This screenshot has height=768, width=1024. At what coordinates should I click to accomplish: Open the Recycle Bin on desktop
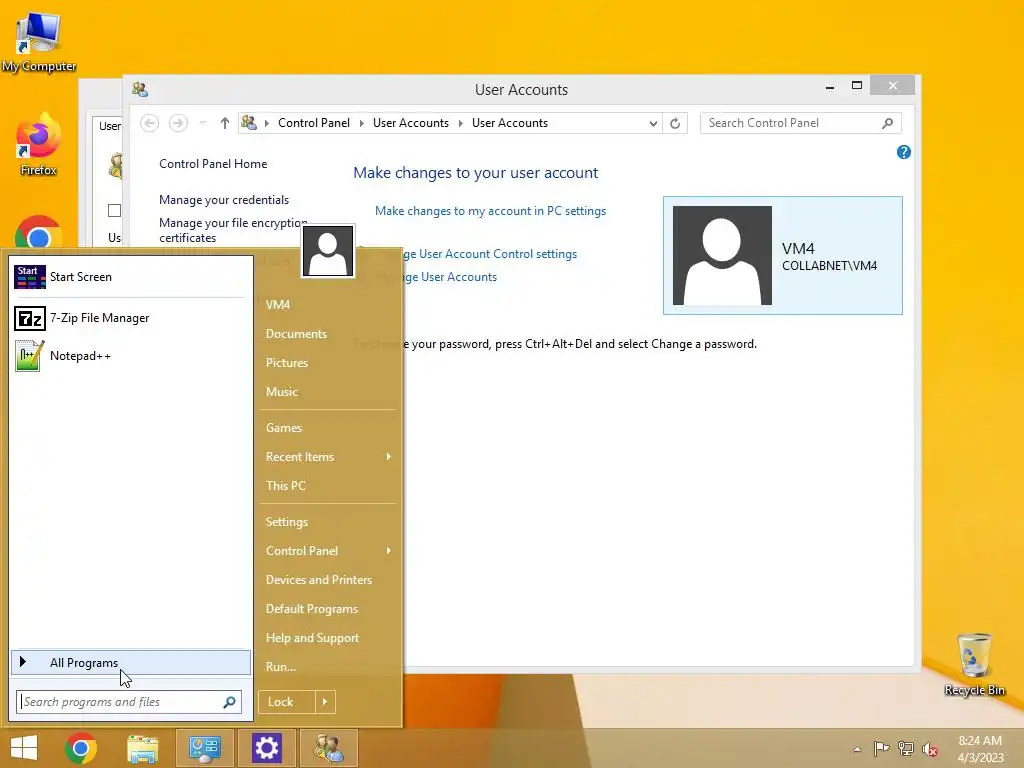tap(974, 665)
